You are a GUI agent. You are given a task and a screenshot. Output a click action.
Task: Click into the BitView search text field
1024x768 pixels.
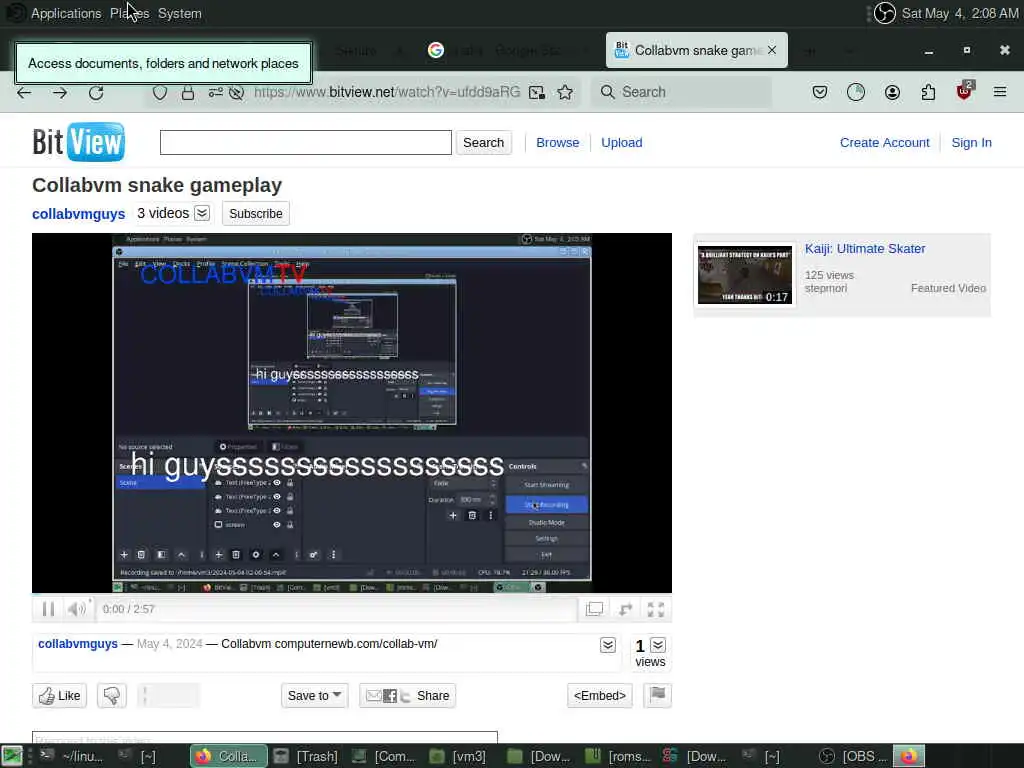click(x=306, y=142)
